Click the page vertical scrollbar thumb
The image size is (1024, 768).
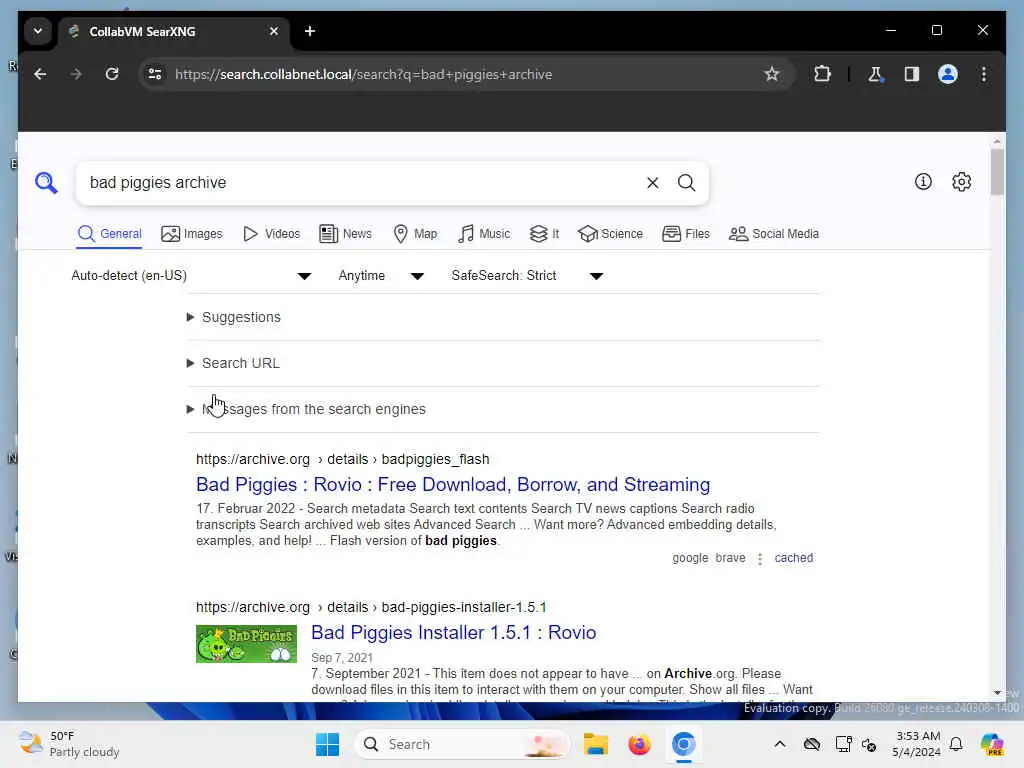(x=997, y=172)
